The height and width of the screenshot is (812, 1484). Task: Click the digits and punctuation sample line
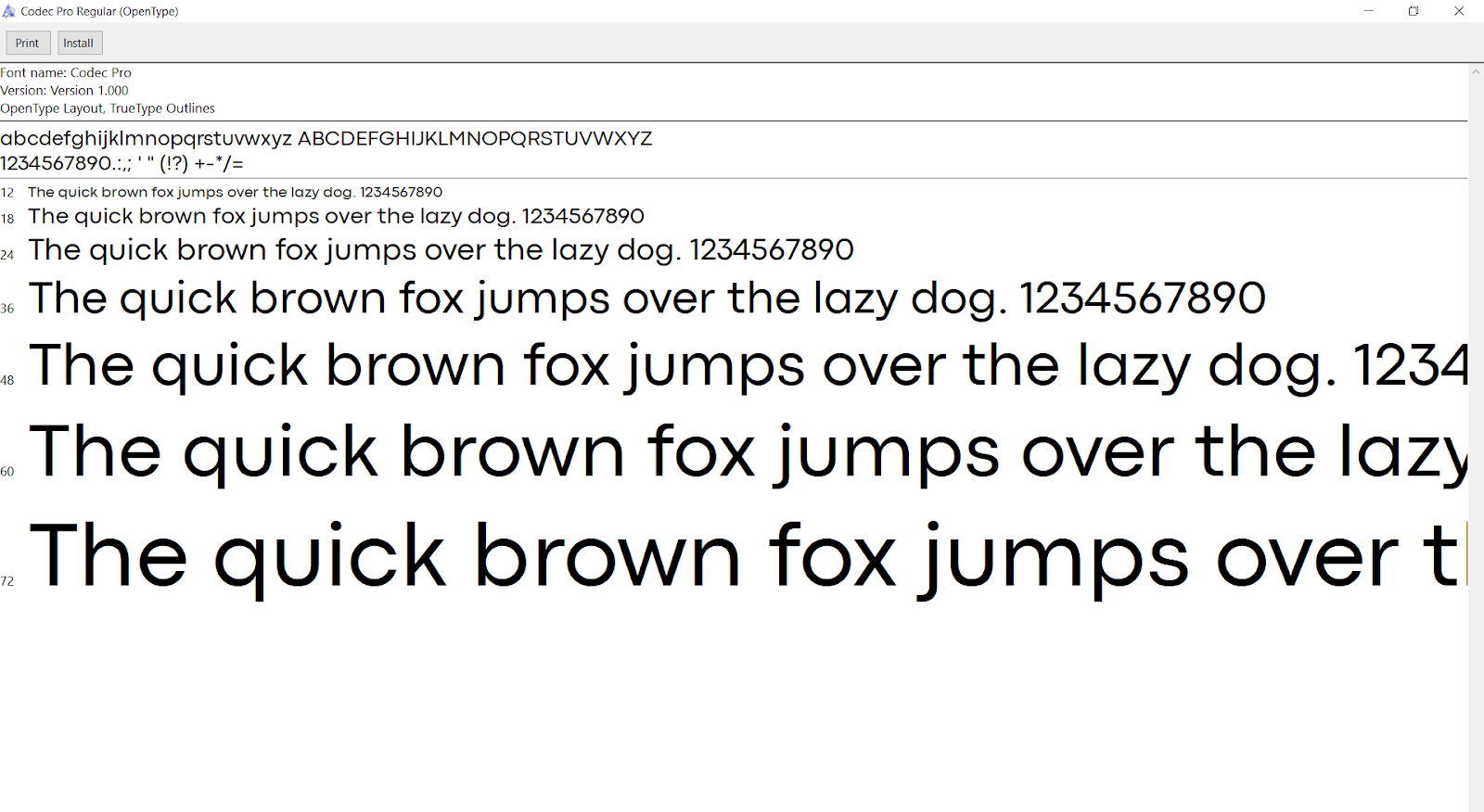[x=122, y=164]
